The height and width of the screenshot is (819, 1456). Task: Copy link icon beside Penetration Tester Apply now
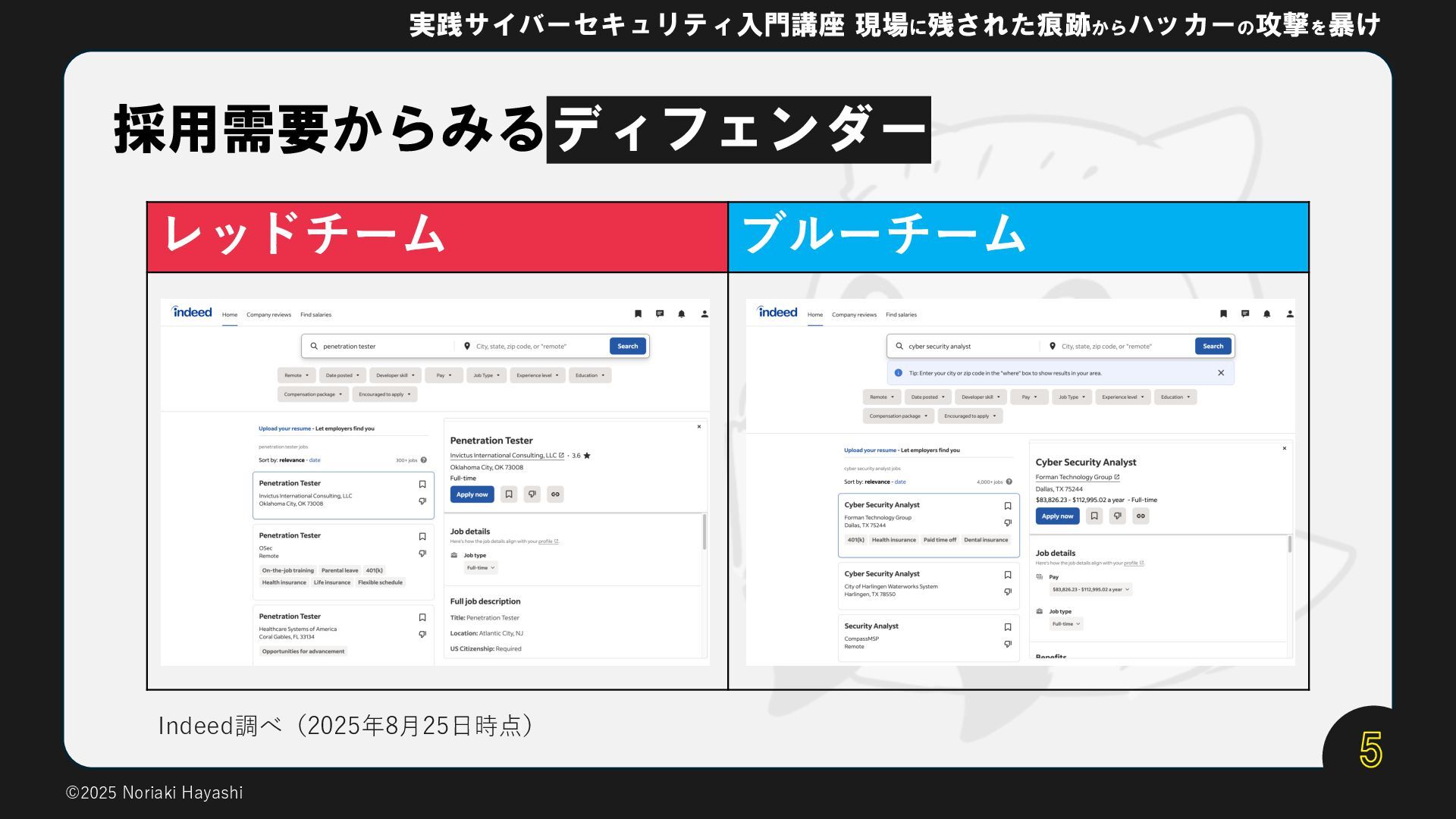[x=555, y=494]
